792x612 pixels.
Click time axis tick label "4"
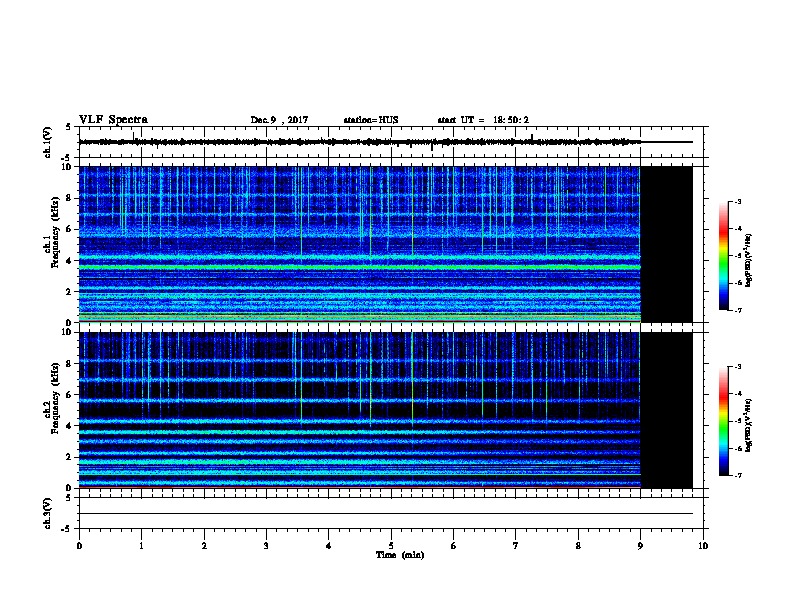click(329, 546)
